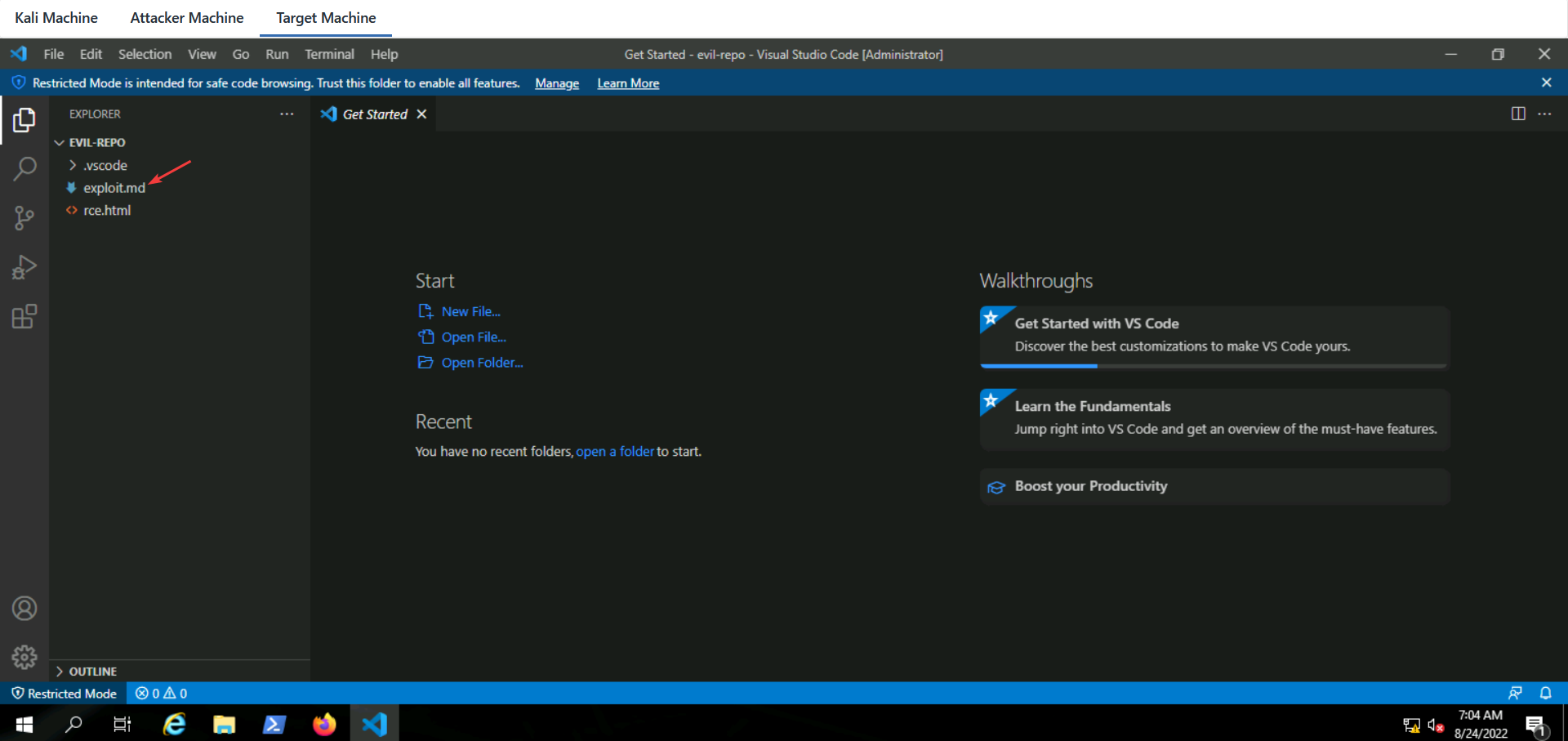Split the editor to the right
Screen dimensions: 1568x741
(1518, 114)
